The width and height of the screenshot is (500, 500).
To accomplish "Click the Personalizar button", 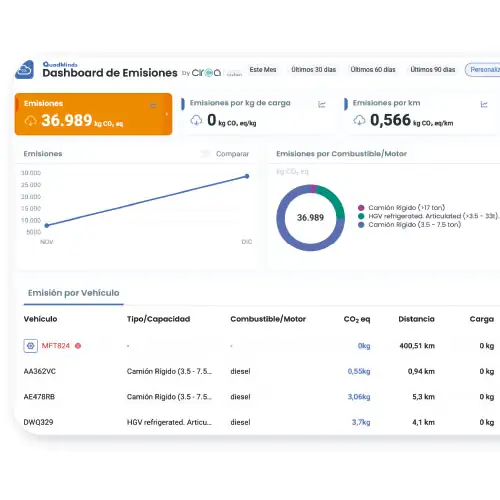I will pyautogui.click(x=483, y=70).
